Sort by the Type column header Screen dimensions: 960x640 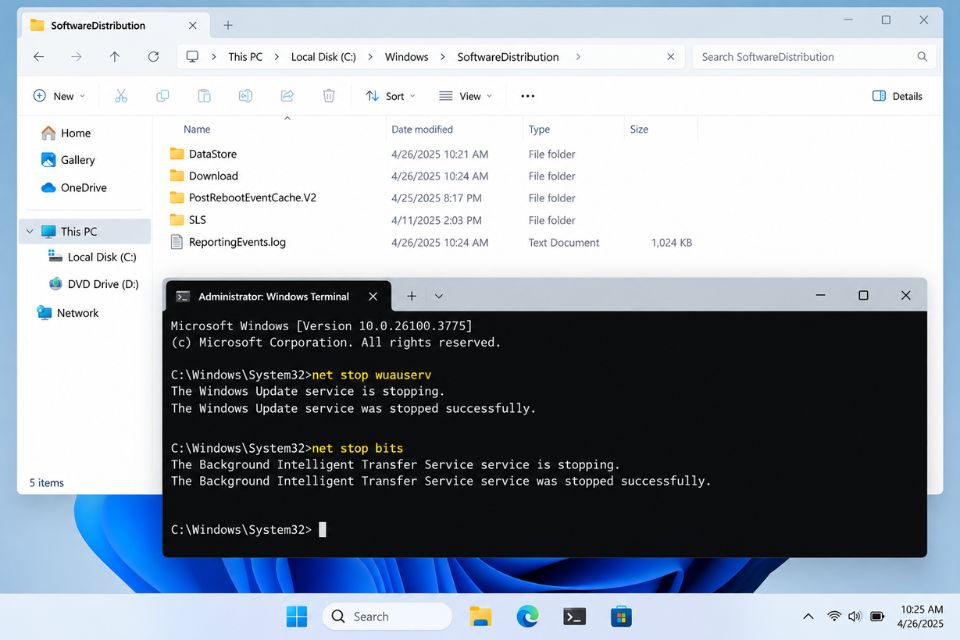pyautogui.click(x=539, y=129)
